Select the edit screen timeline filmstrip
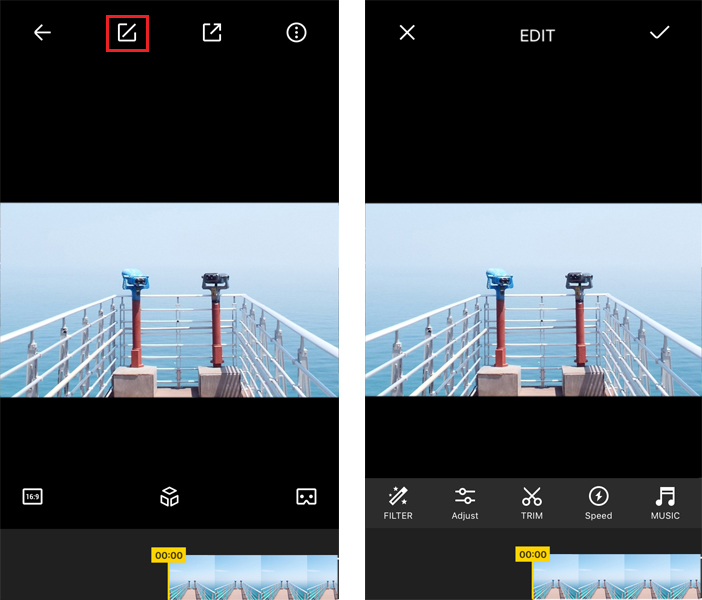 [617, 577]
